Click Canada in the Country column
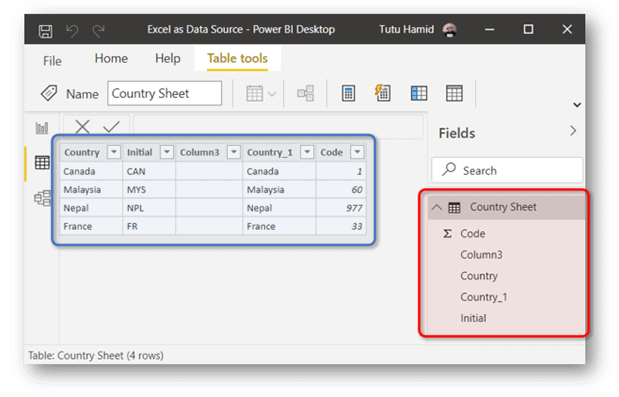 click(91, 171)
